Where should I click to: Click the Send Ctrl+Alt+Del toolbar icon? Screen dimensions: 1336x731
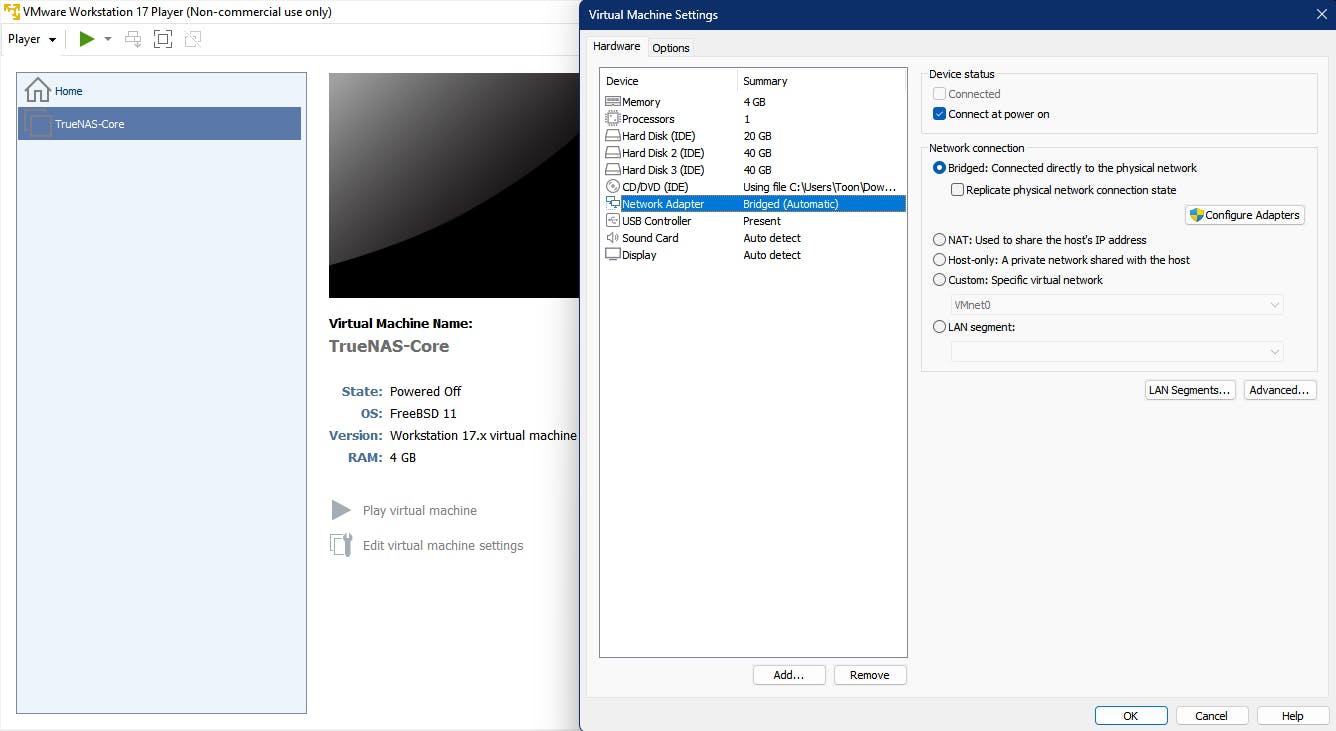133,39
